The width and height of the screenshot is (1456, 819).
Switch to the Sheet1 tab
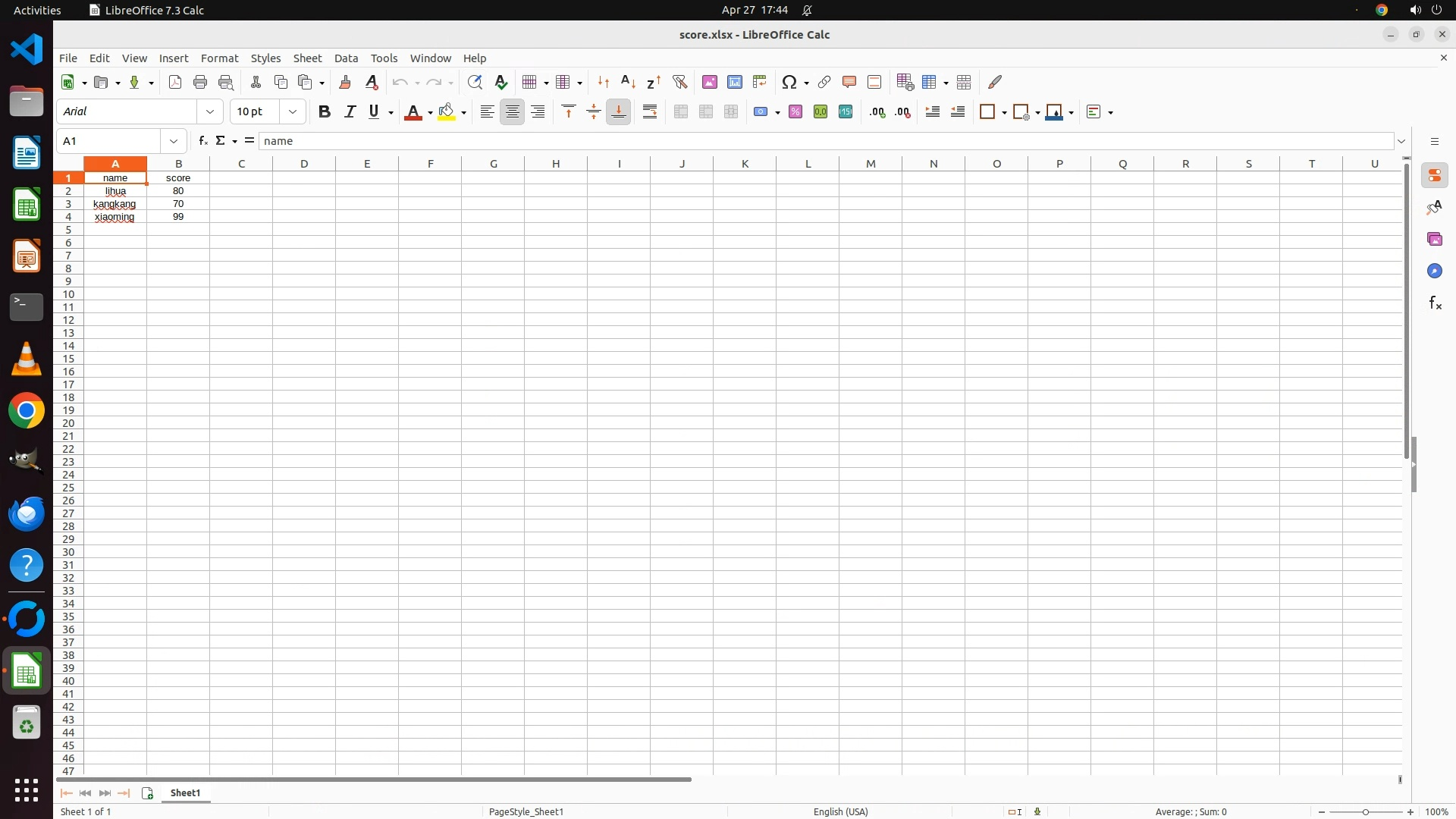click(185, 792)
